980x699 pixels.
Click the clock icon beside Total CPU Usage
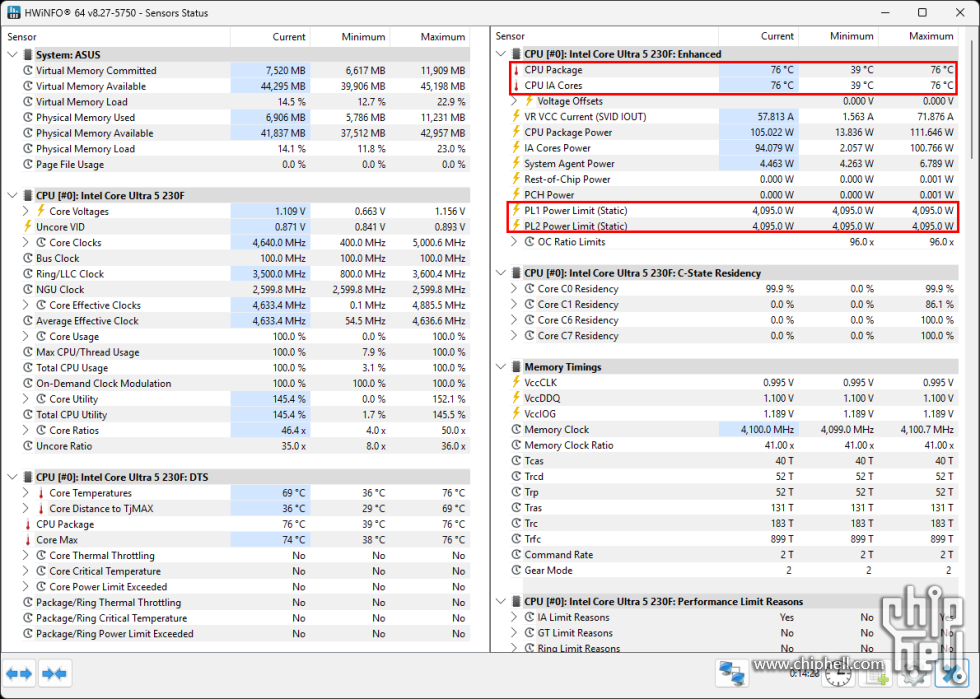click(28, 368)
